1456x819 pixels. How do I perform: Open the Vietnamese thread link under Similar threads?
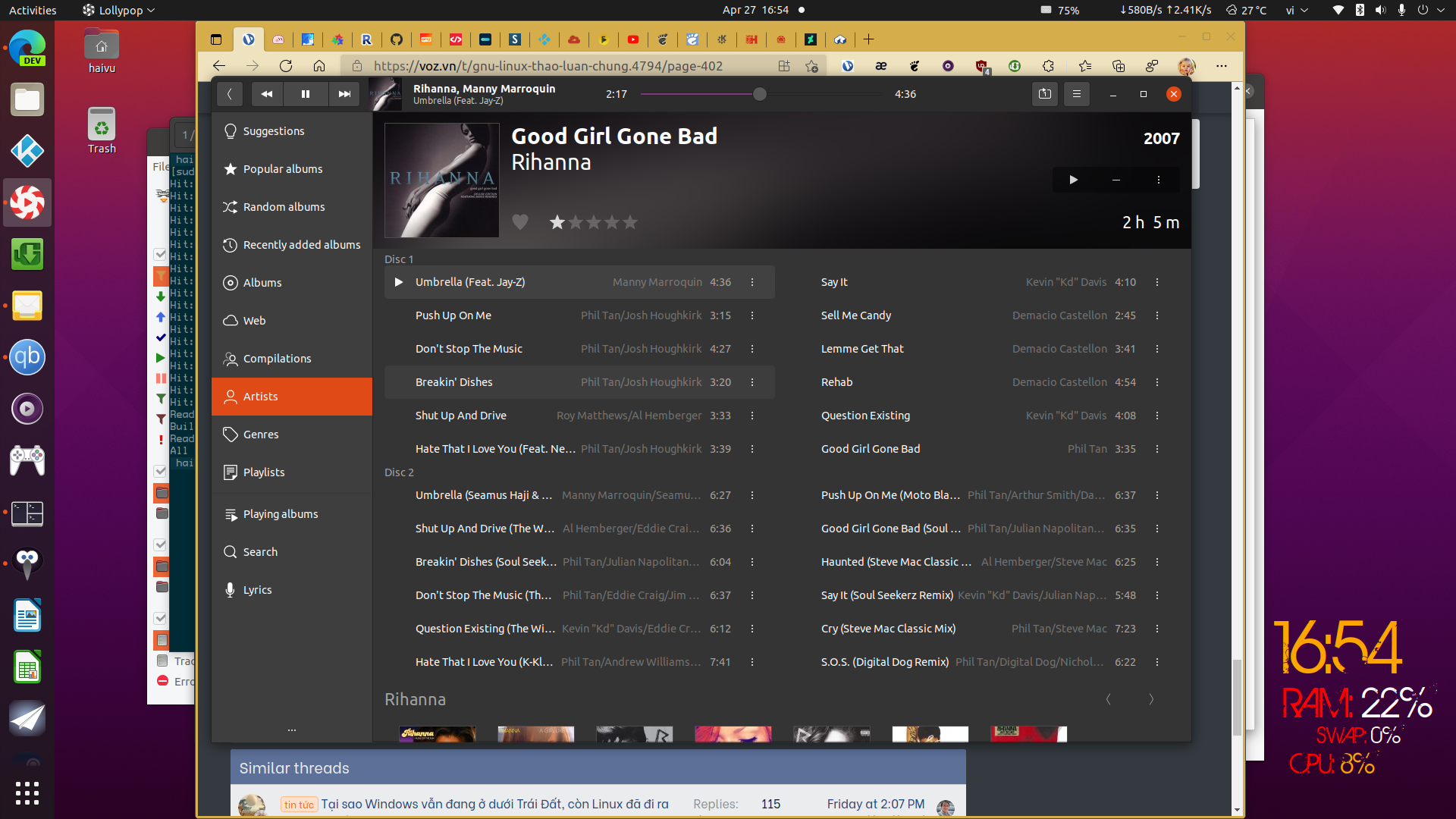(494, 804)
